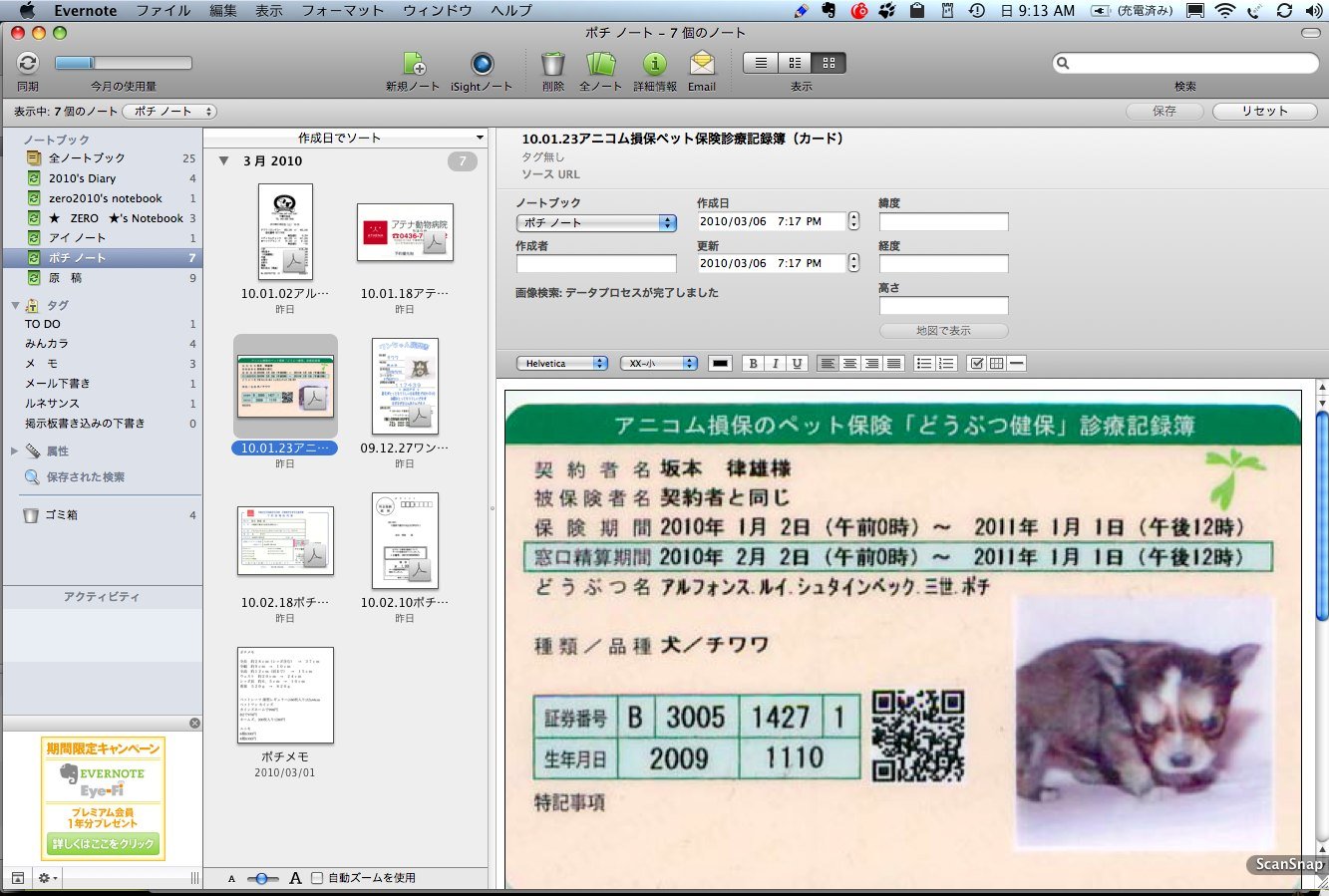The height and width of the screenshot is (896, 1329).
Task: Insert a numbered list
Action: (x=946, y=364)
